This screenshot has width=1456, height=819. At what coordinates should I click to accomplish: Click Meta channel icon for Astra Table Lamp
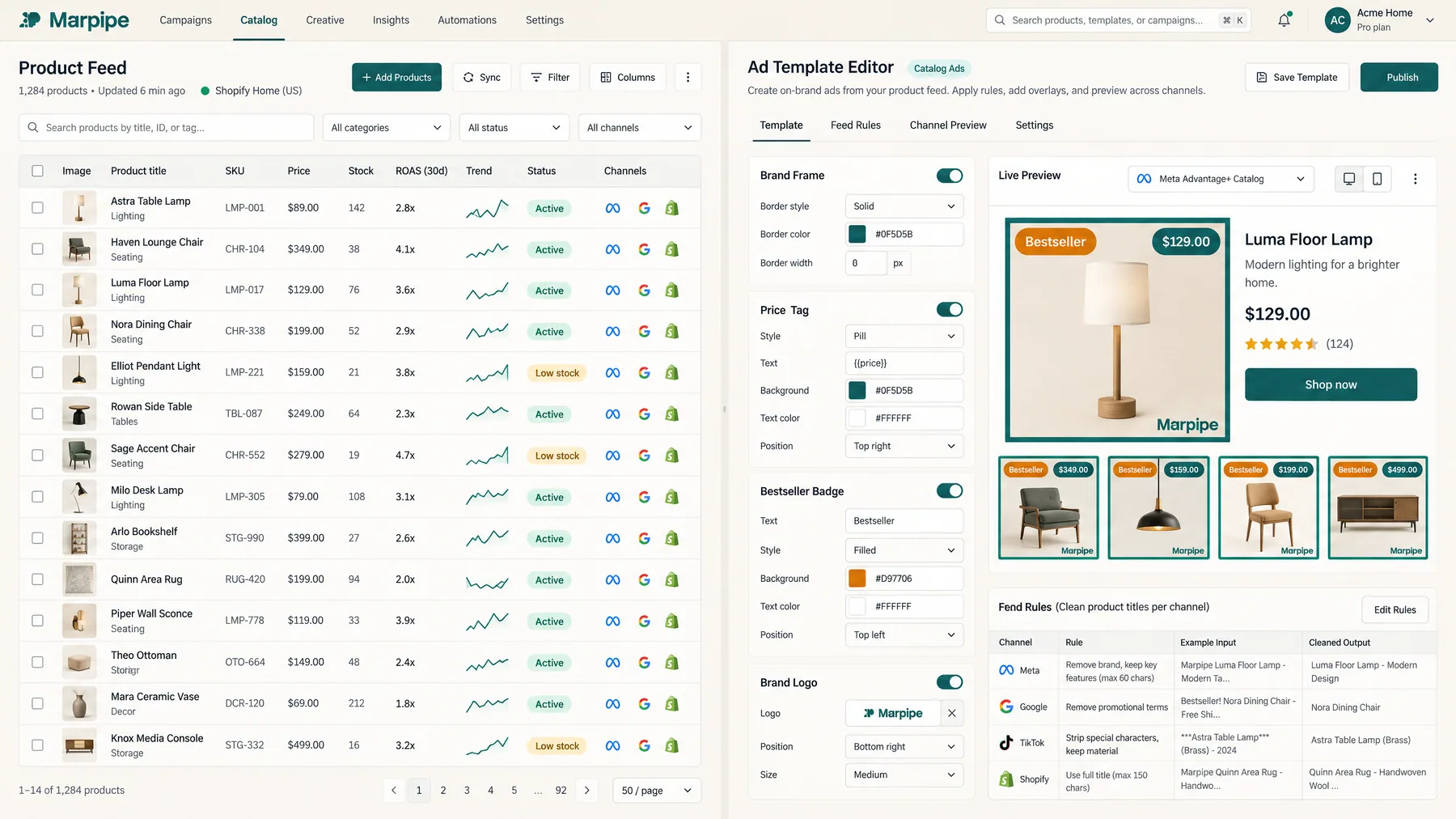click(613, 209)
